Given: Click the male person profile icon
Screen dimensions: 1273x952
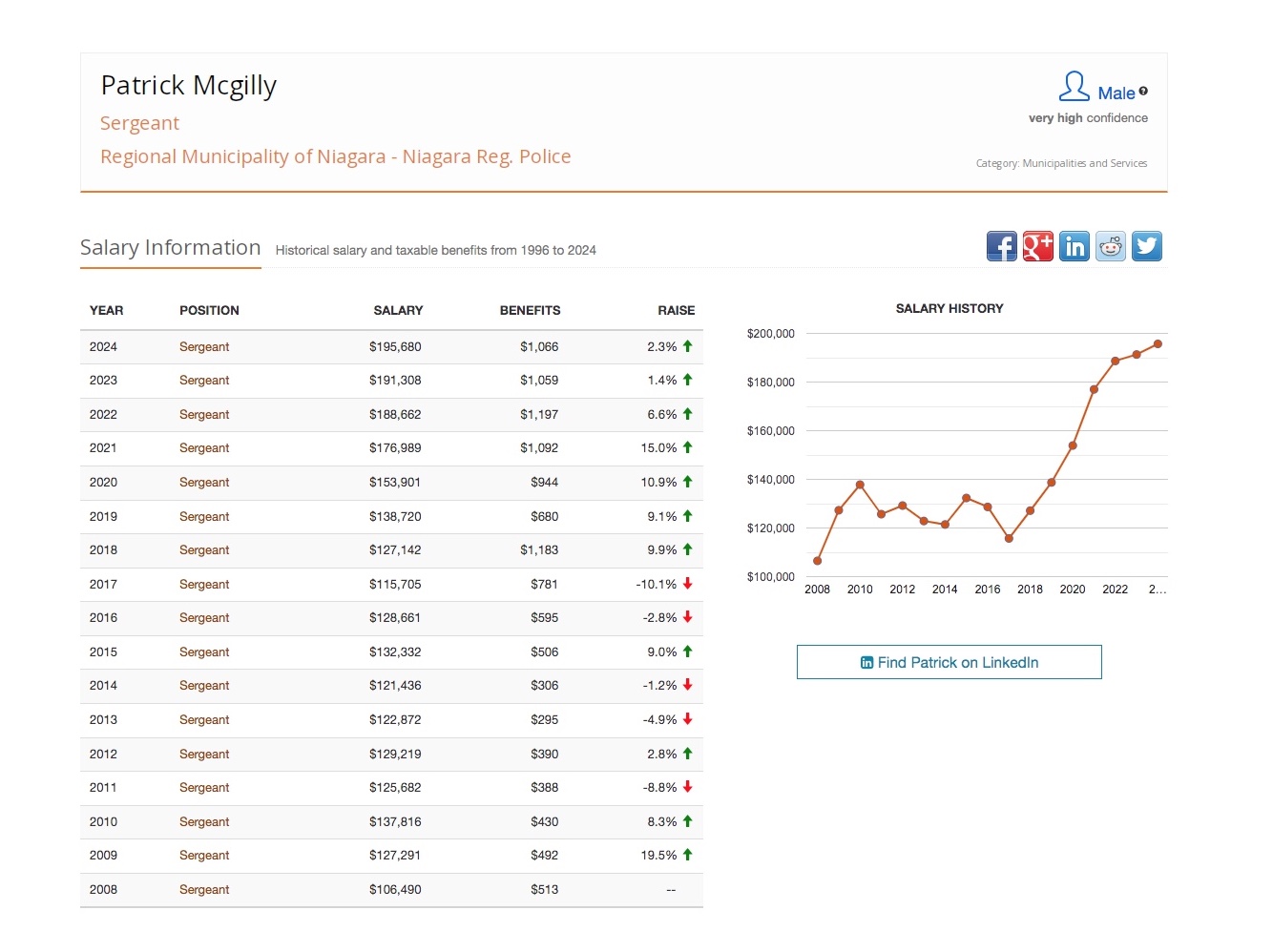Looking at the screenshot, I should [x=1074, y=87].
